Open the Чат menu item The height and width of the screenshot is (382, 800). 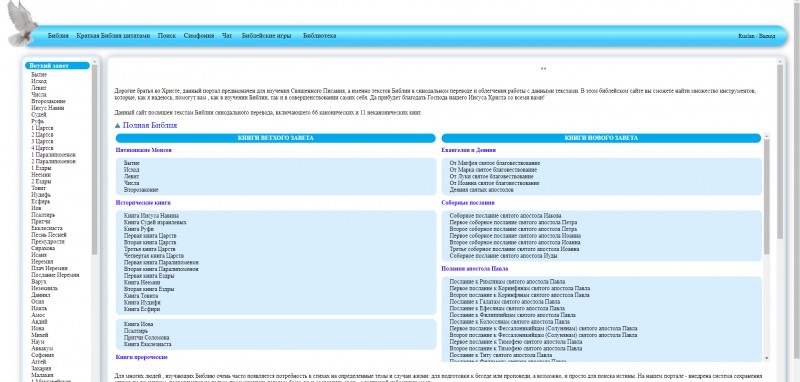(227, 36)
